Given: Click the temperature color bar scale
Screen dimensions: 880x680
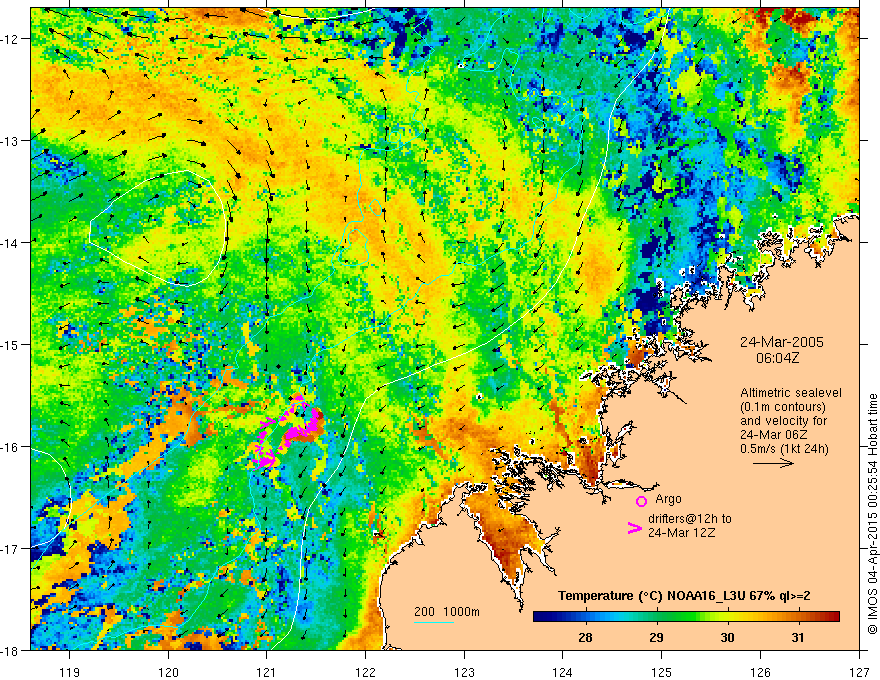Looking at the screenshot, I should pos(686,617).
